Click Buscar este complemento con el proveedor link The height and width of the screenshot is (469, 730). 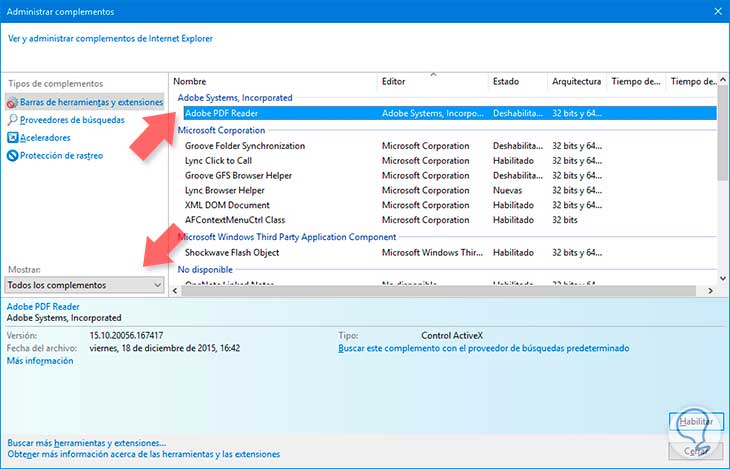click(484, 348)
